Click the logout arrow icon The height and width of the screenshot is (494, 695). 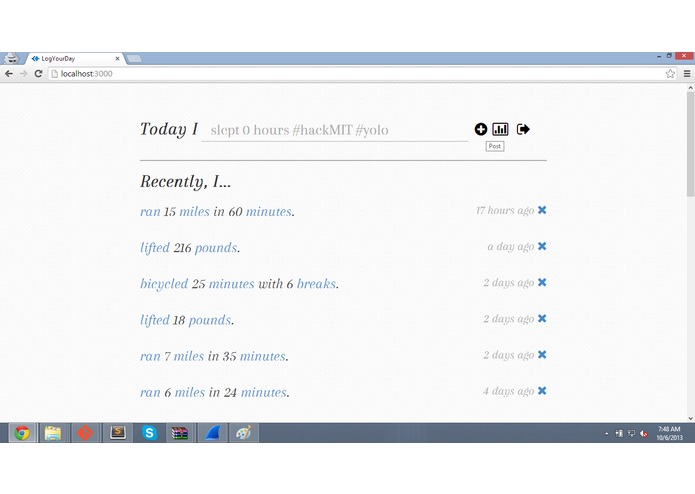(523, 129)
